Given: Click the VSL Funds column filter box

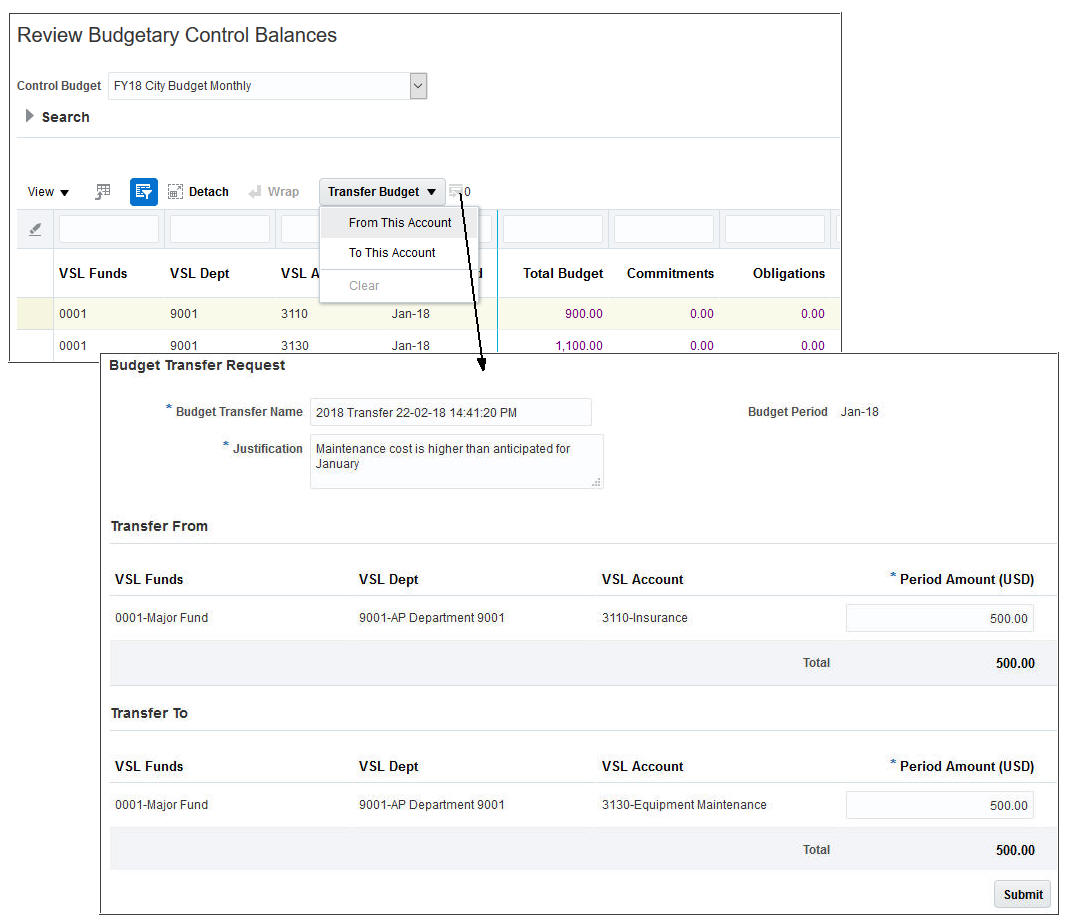Looking at the screenshot, I should pos(109,229).
